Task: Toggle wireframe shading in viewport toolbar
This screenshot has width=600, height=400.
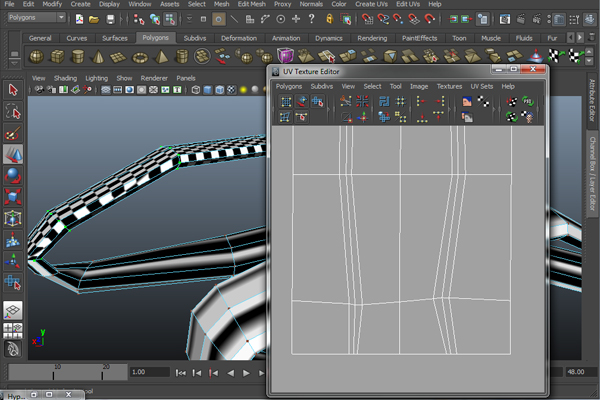Action: 196,90
